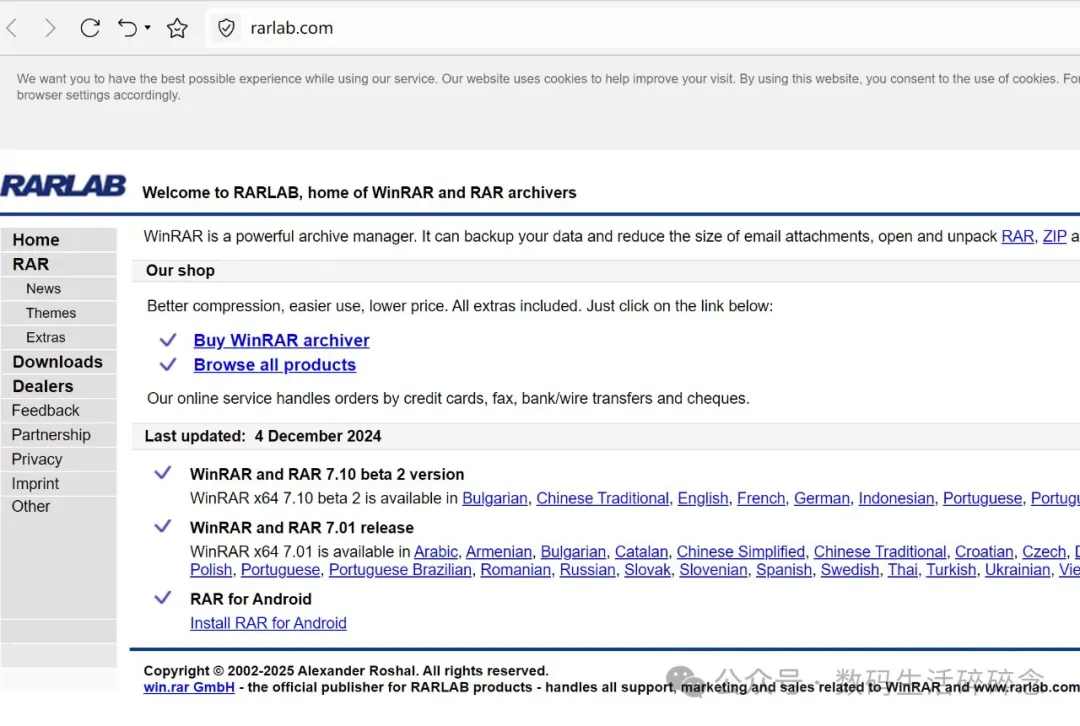
Task: Download 7.10 beta 2 in Indonesian
Action: (896, 499)
